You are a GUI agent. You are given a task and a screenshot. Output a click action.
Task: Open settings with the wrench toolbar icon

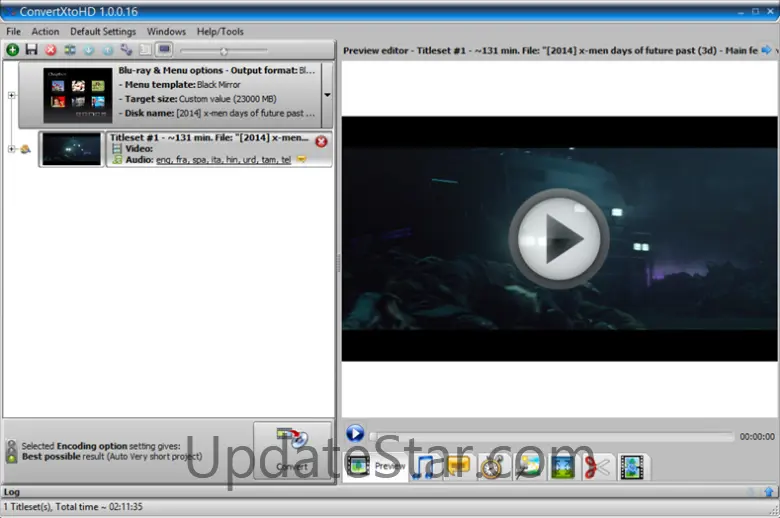coord(126,50)
